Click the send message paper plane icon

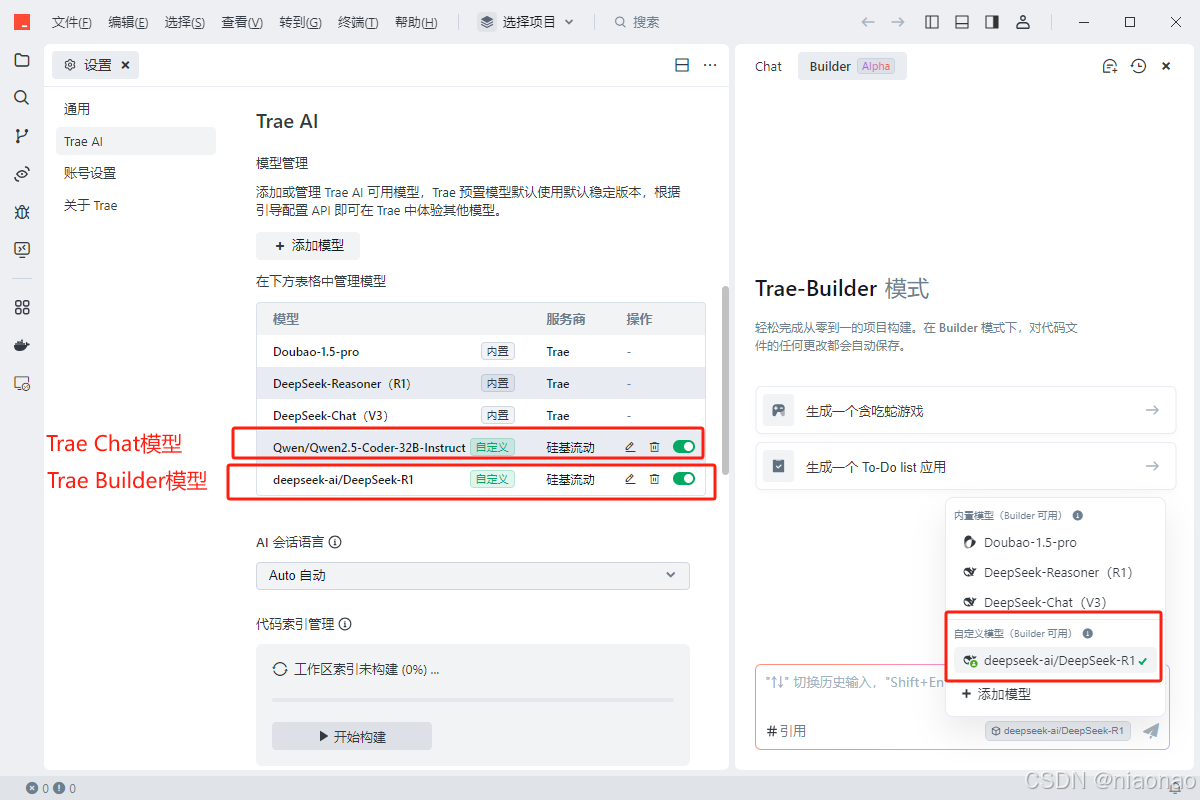click(1151, 731)
